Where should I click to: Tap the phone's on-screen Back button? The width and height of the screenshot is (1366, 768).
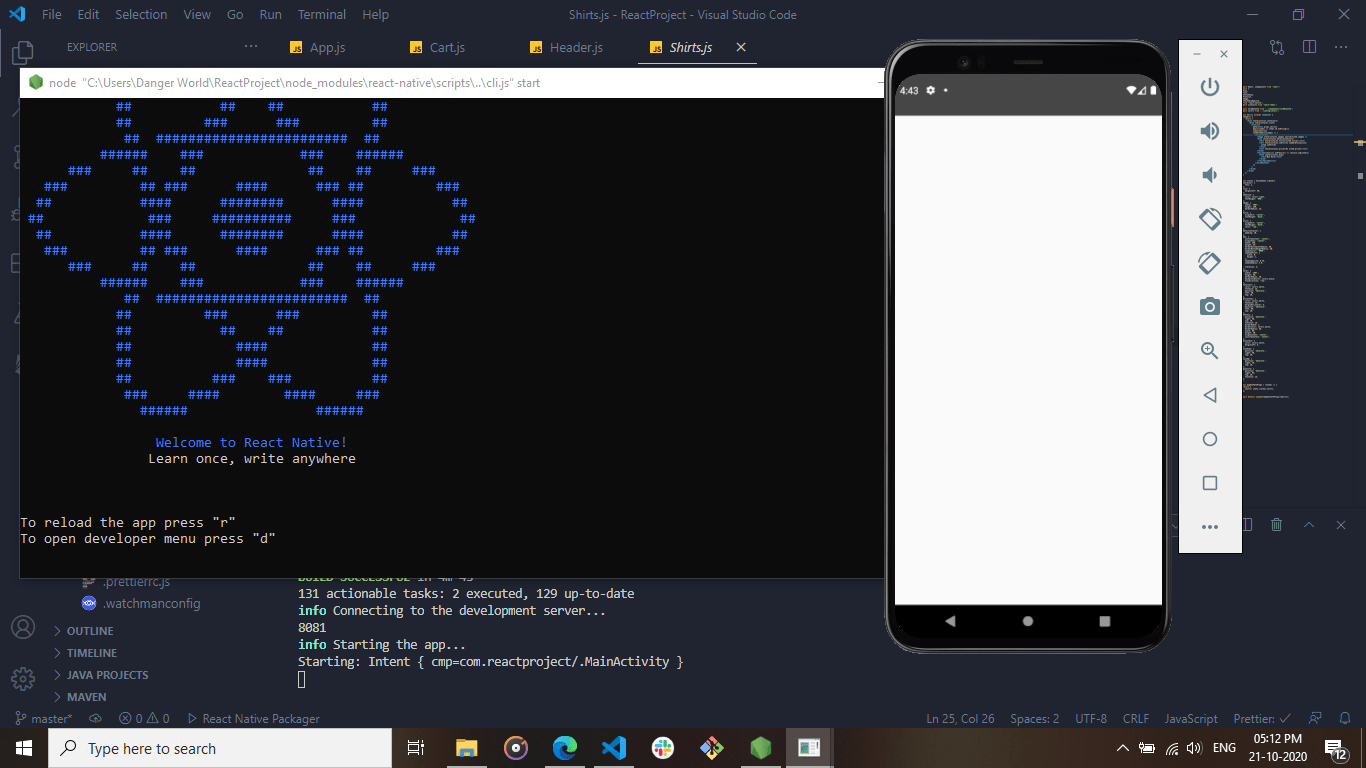pyautogui.click(x=950, y=621)
